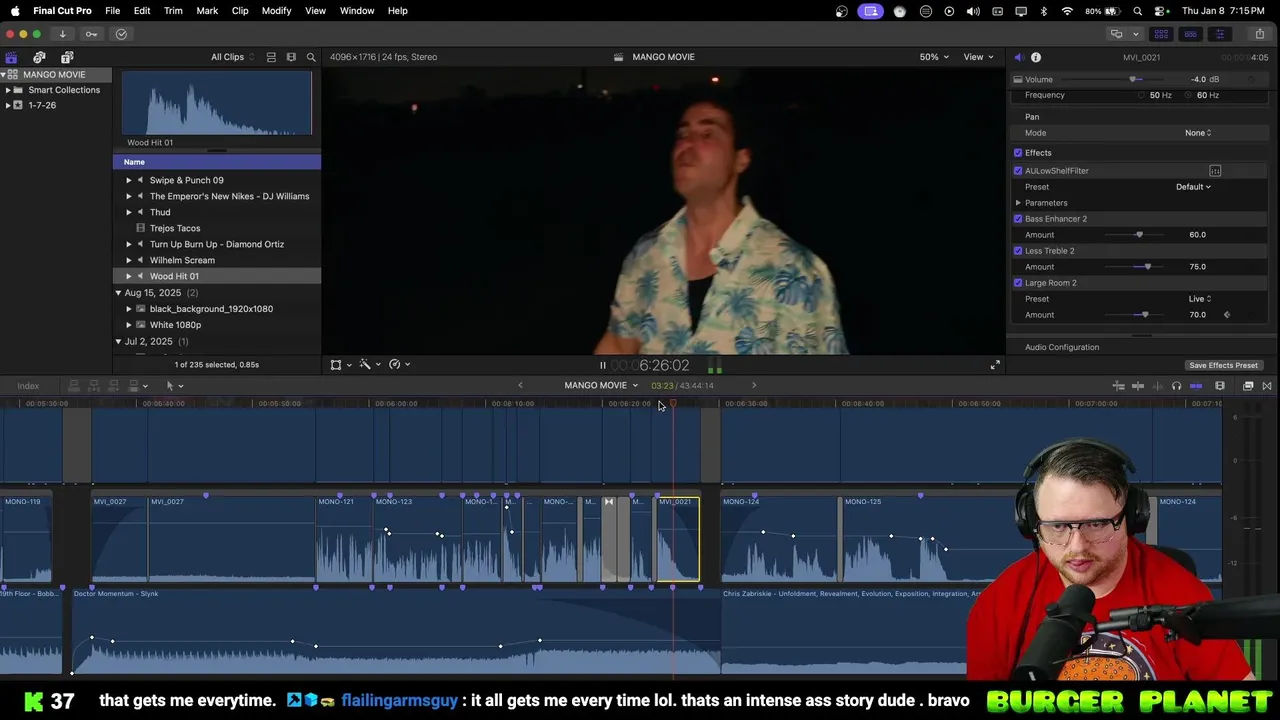This screenshot has height=720, width=1280.
Task: Select the MVI_0021 clip in timeline
Action: tap(678, 540)
